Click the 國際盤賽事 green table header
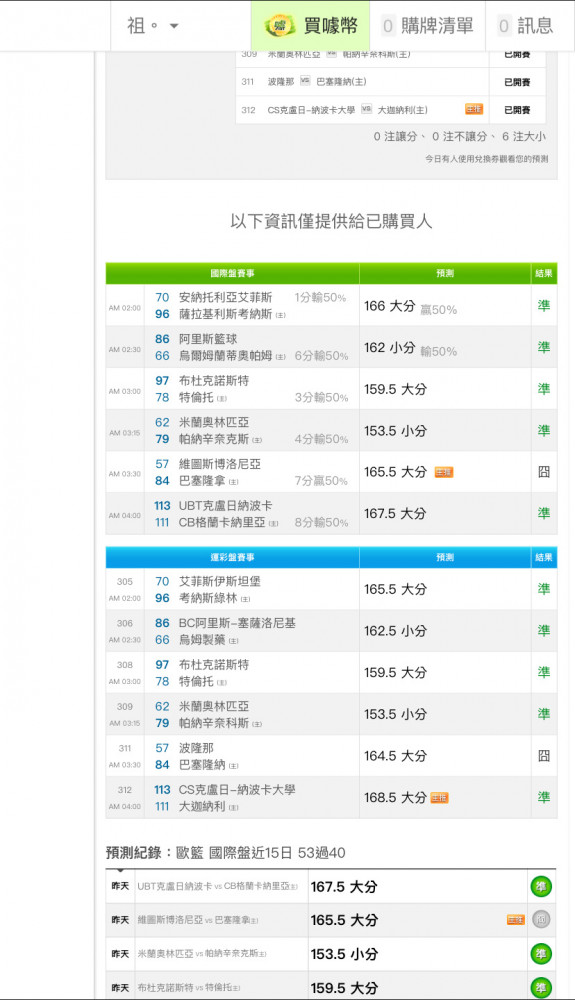The image size is (575, 1000). (x=233, y=274)
